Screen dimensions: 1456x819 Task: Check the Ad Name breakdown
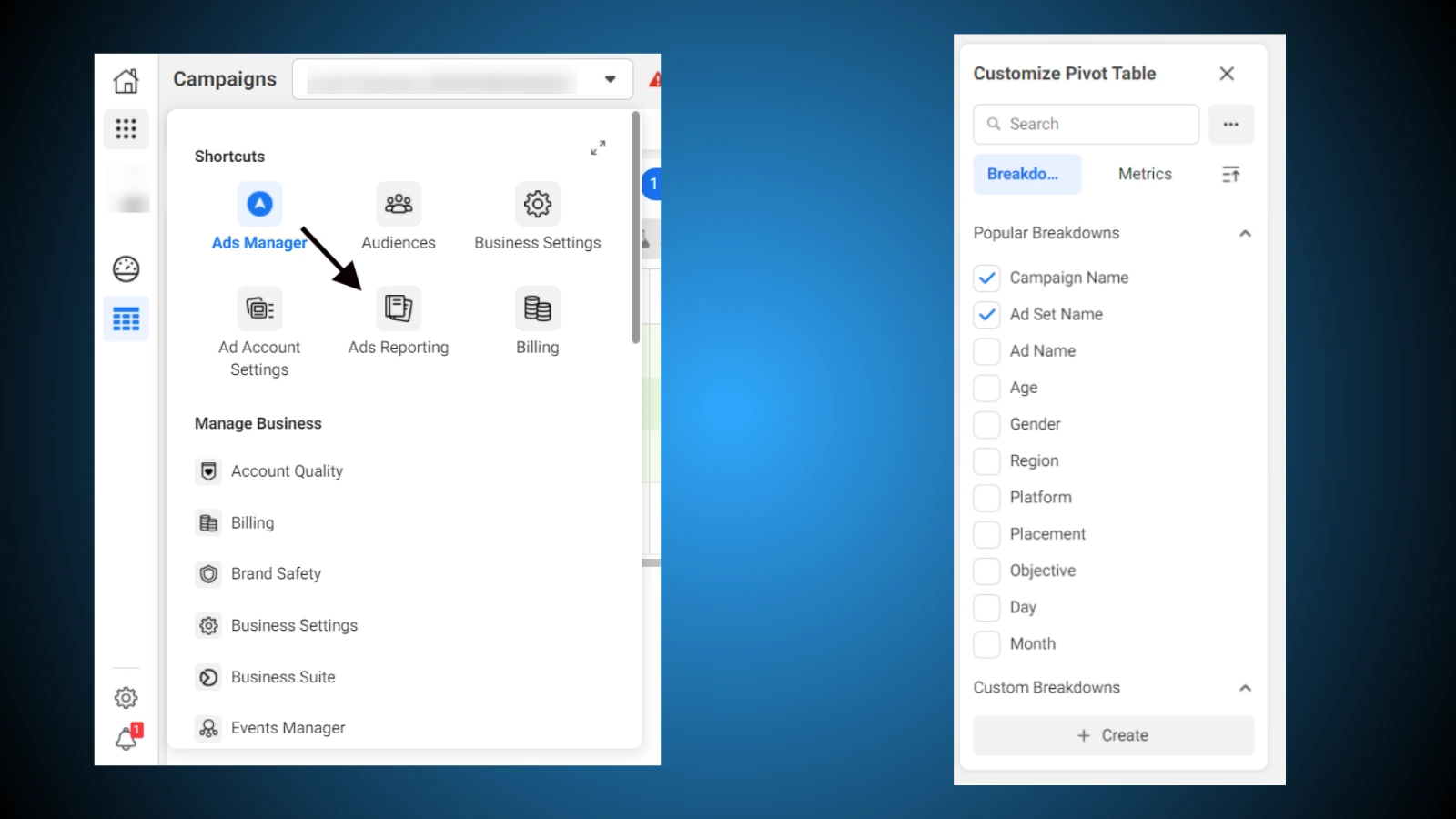[986, 351]
